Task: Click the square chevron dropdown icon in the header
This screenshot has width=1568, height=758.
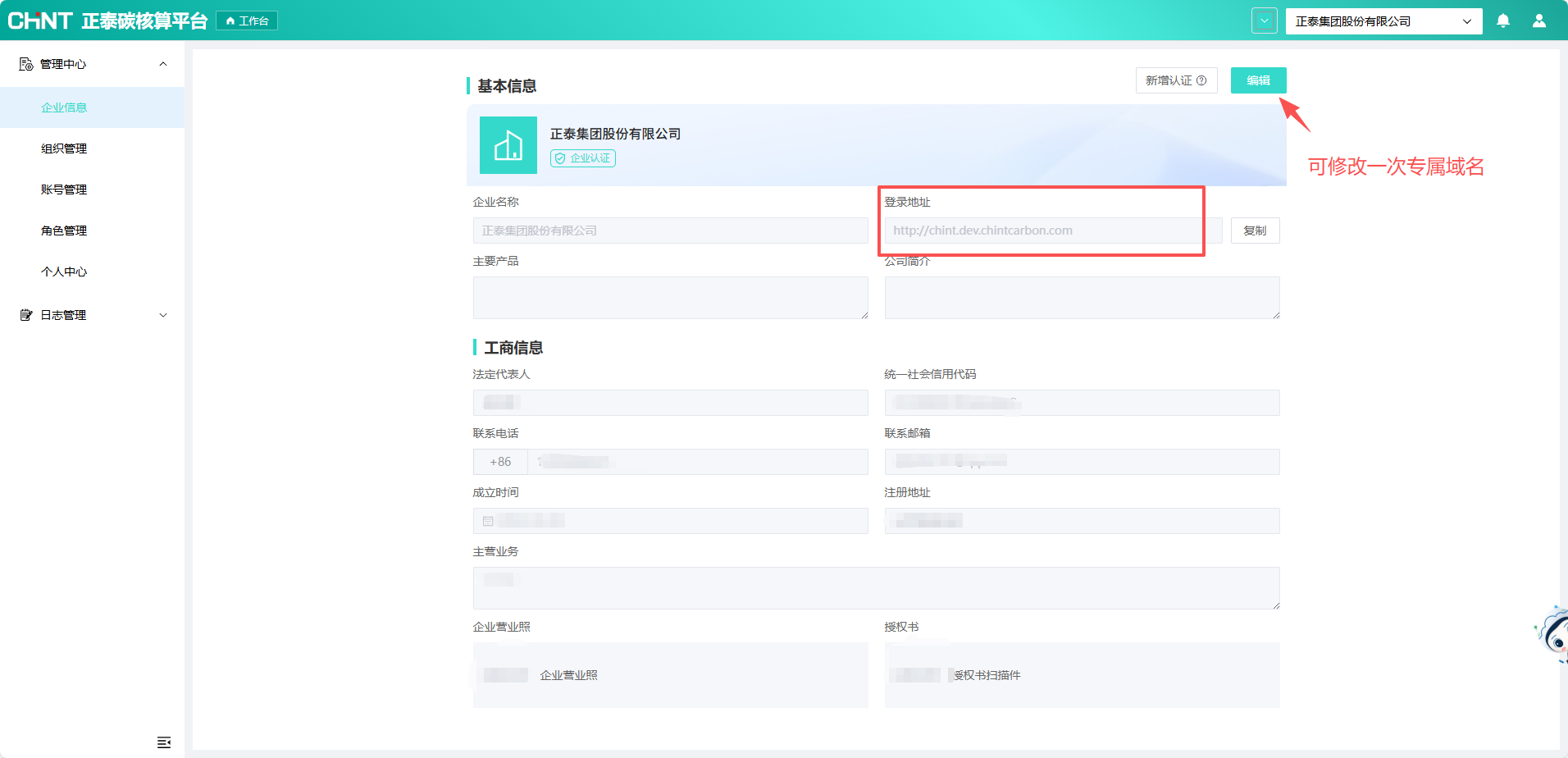Action: 1265,21
